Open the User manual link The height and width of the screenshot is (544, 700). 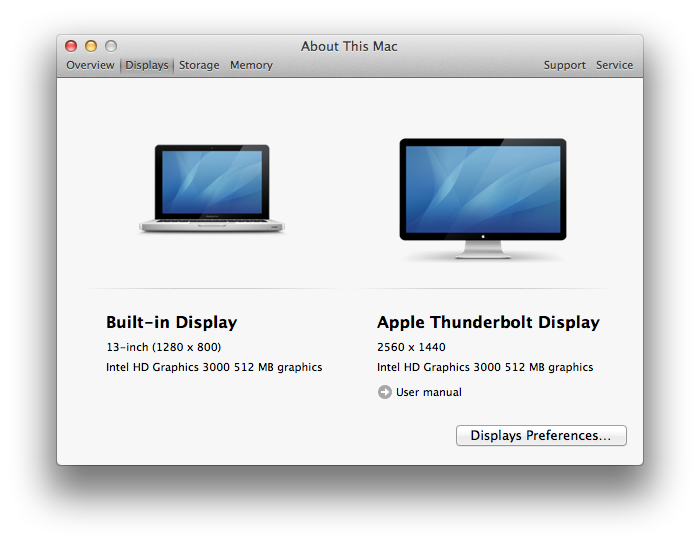point(429,392)
